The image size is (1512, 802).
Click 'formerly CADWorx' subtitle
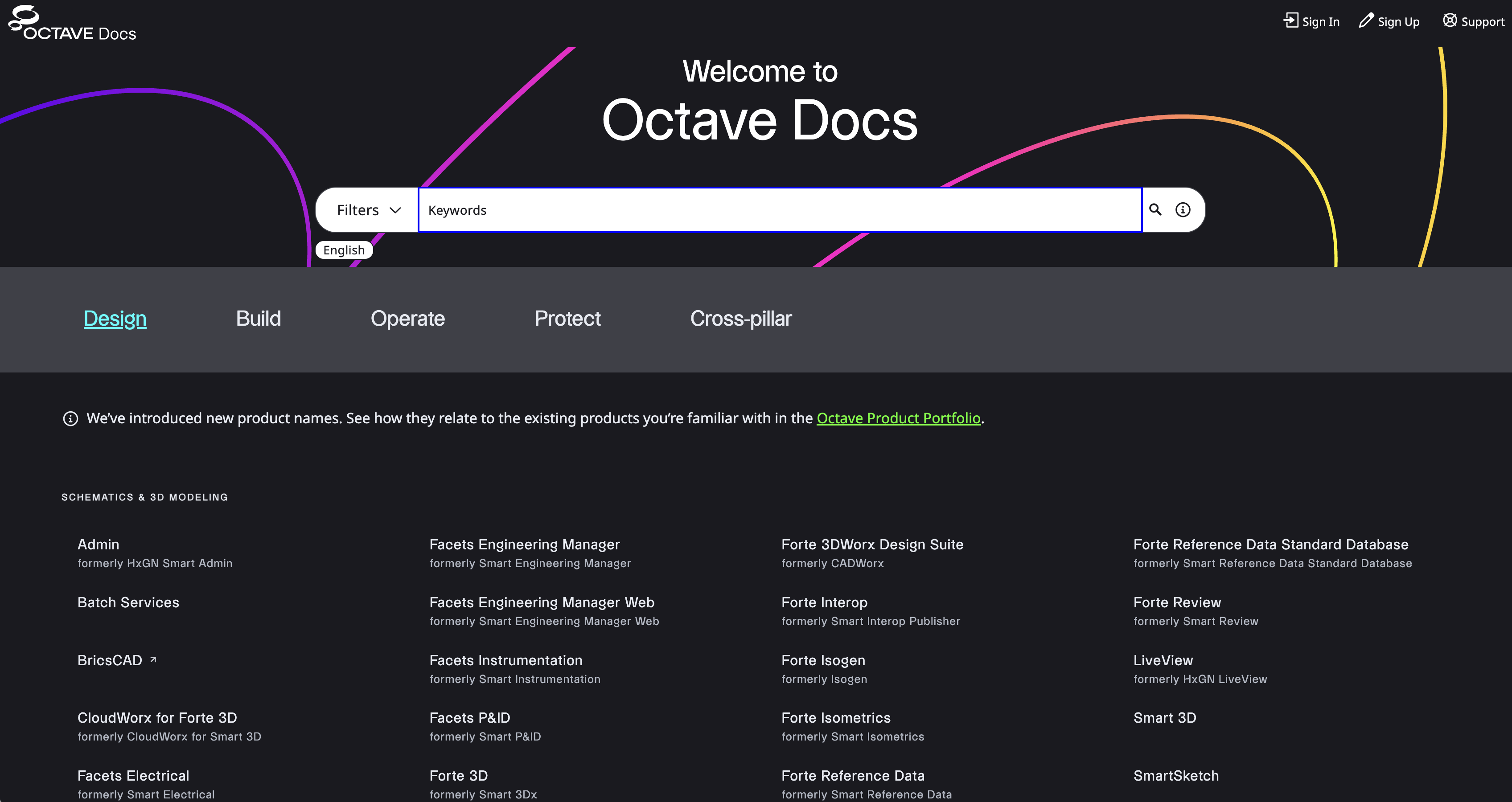(x=832, y=563)
